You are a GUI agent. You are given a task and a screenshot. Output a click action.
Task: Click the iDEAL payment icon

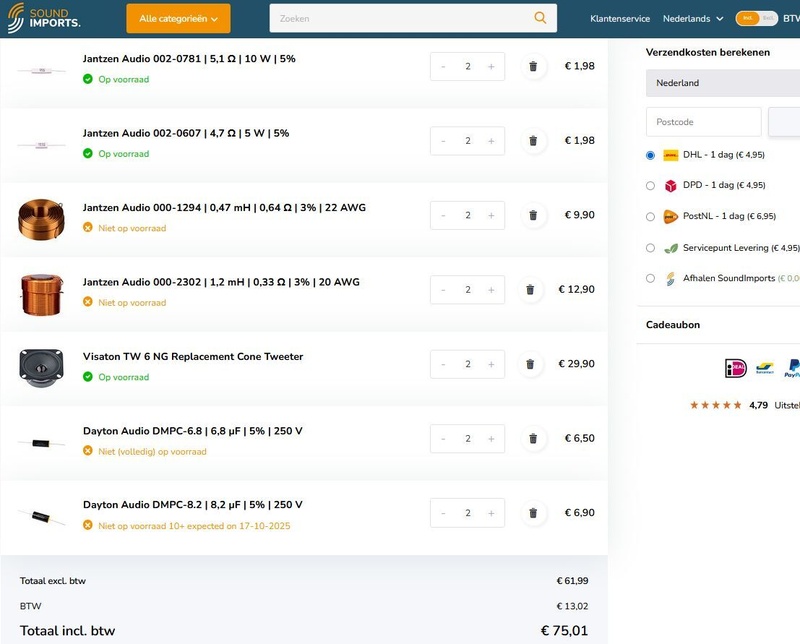736,368
